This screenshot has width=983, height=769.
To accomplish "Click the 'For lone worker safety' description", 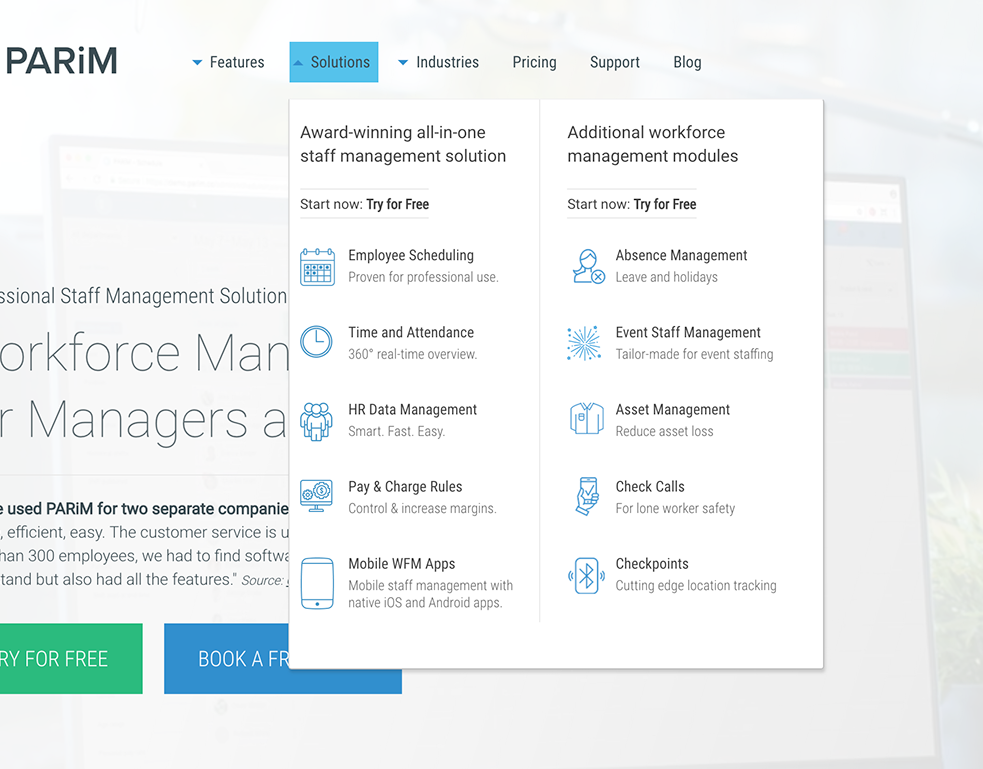I will coord(675,508).
